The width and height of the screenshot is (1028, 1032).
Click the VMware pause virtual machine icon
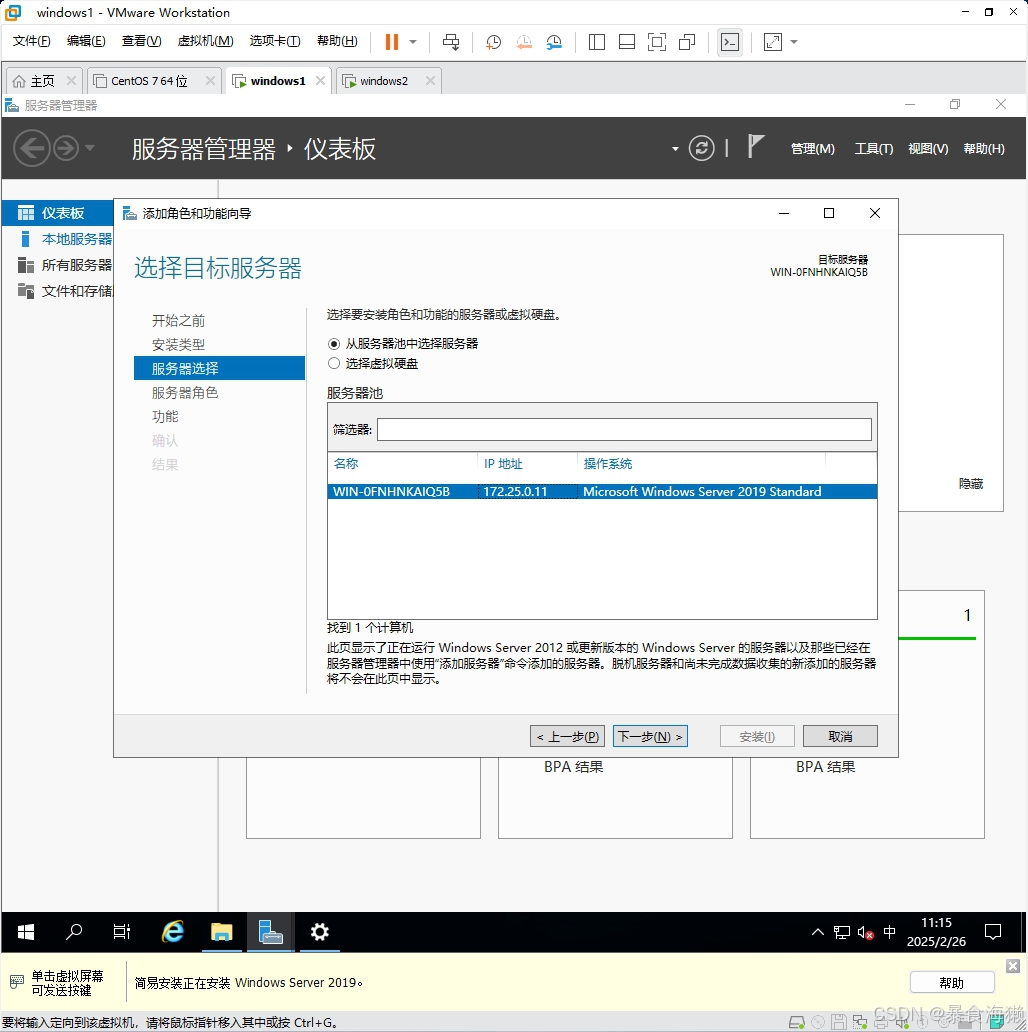point(392,41)
